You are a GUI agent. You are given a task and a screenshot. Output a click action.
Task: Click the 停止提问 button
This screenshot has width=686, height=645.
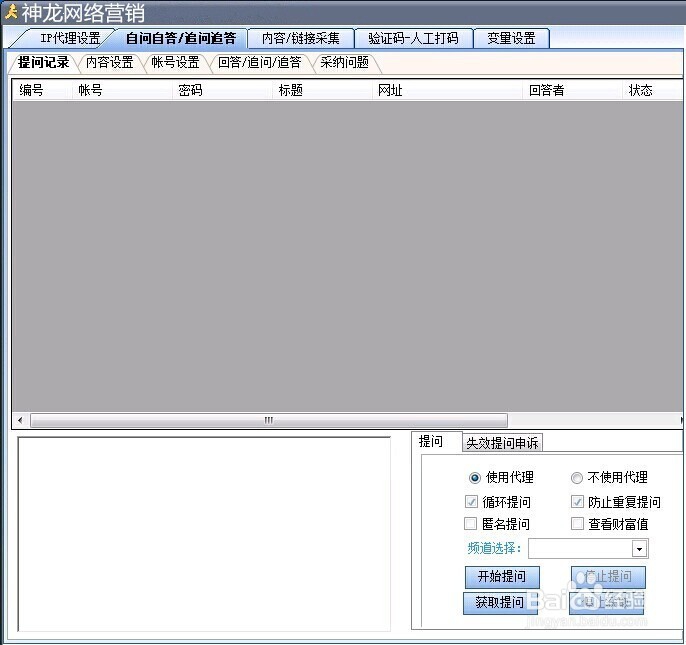(x=608, y=577)
